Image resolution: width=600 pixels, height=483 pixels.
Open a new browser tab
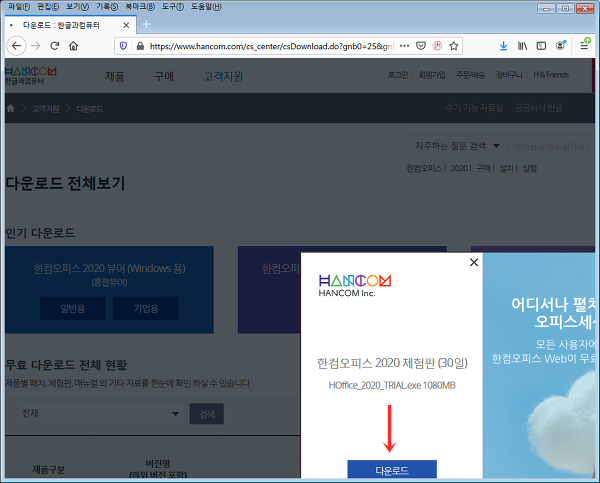146,24
